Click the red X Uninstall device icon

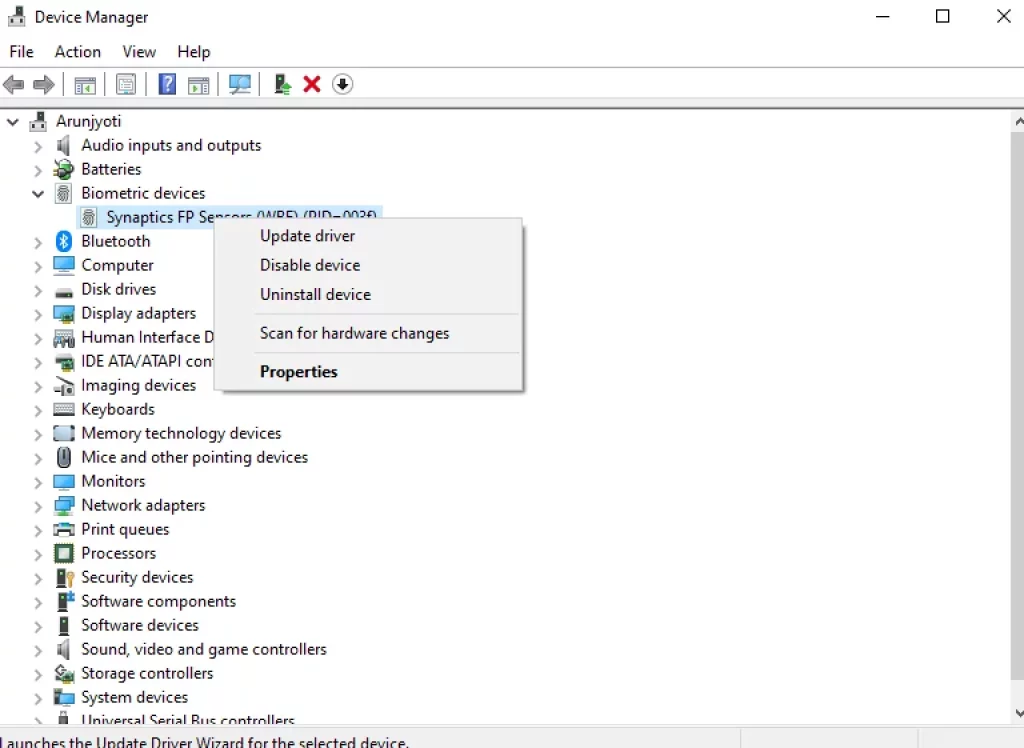(x=312, y=85)
